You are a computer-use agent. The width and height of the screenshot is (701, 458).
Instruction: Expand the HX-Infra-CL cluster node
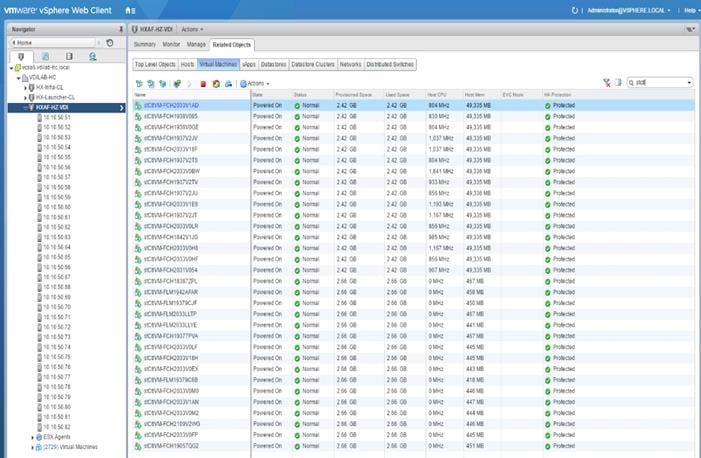[25, 88]
